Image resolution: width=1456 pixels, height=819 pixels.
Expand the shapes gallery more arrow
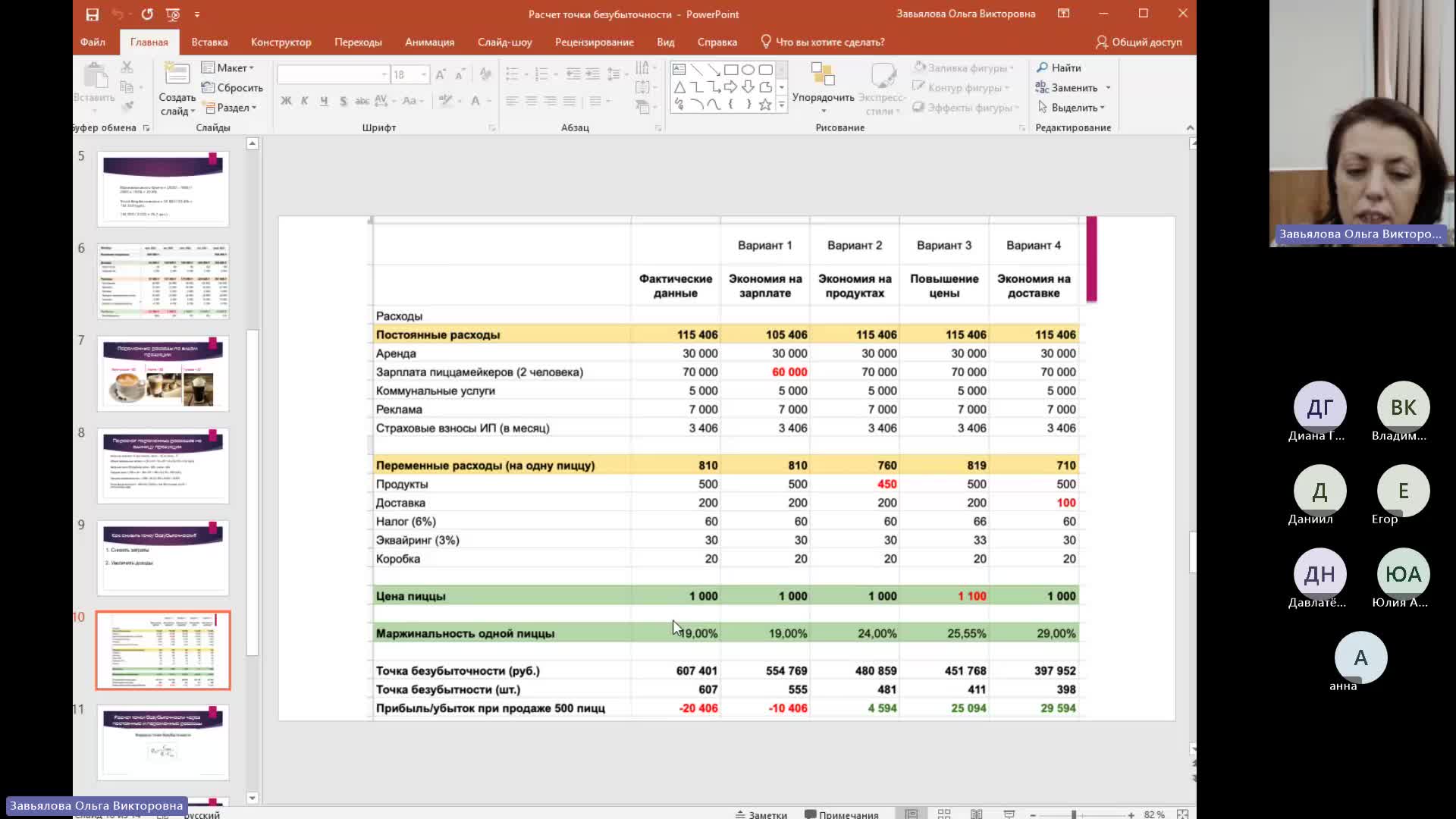point(781,105)
